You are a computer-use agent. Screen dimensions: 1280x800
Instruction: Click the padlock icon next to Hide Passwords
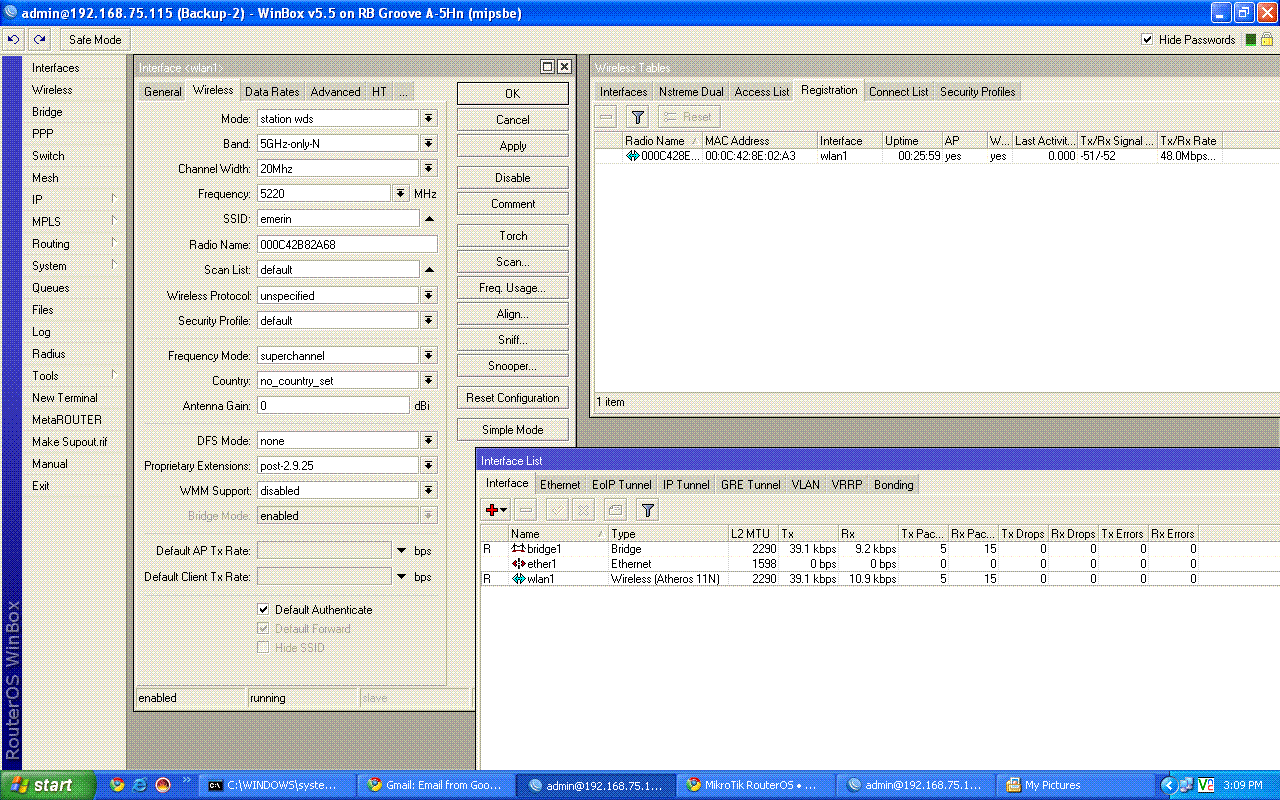[1266, 40]
